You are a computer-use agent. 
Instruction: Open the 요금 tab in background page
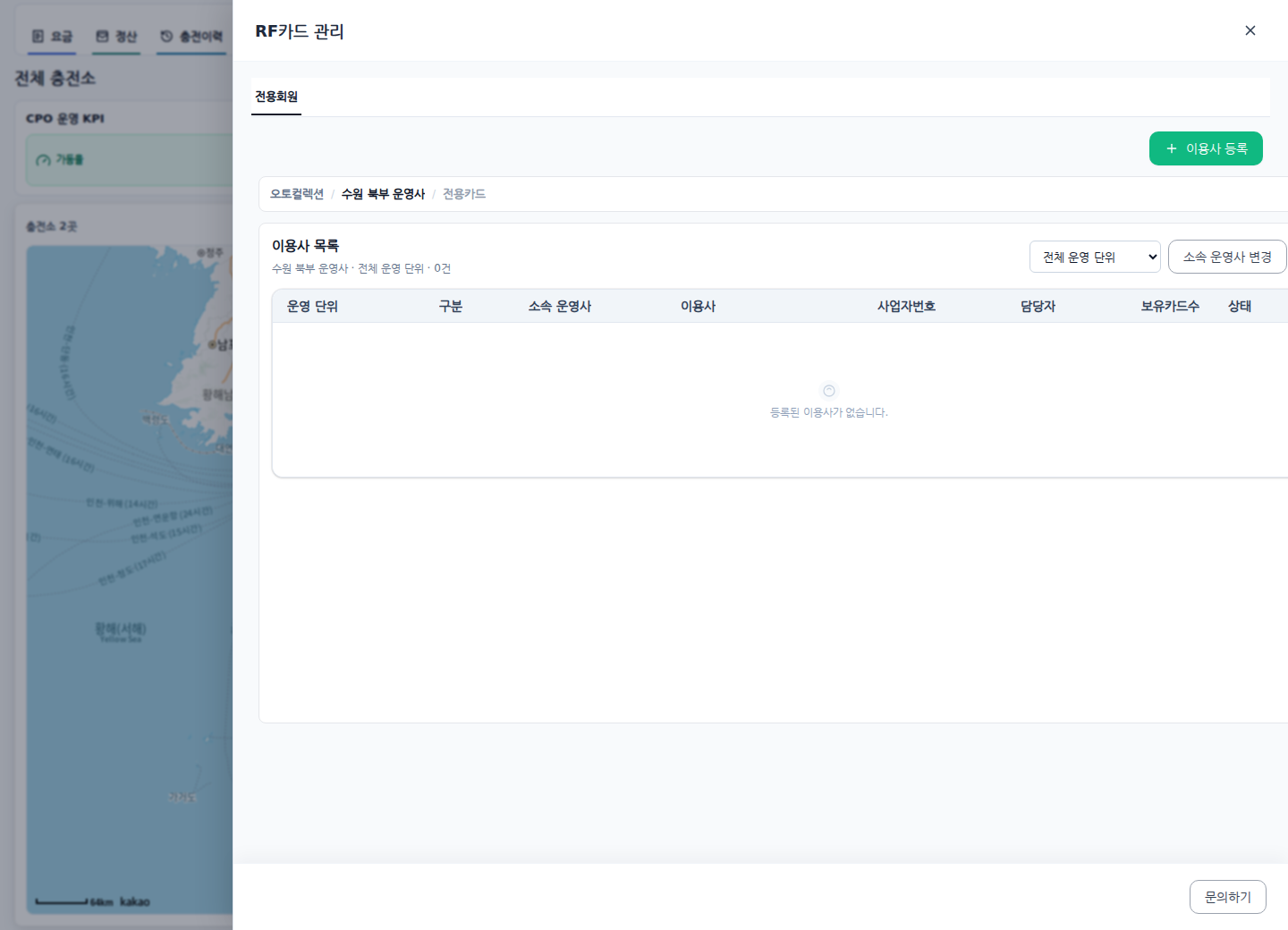[52, 37]
